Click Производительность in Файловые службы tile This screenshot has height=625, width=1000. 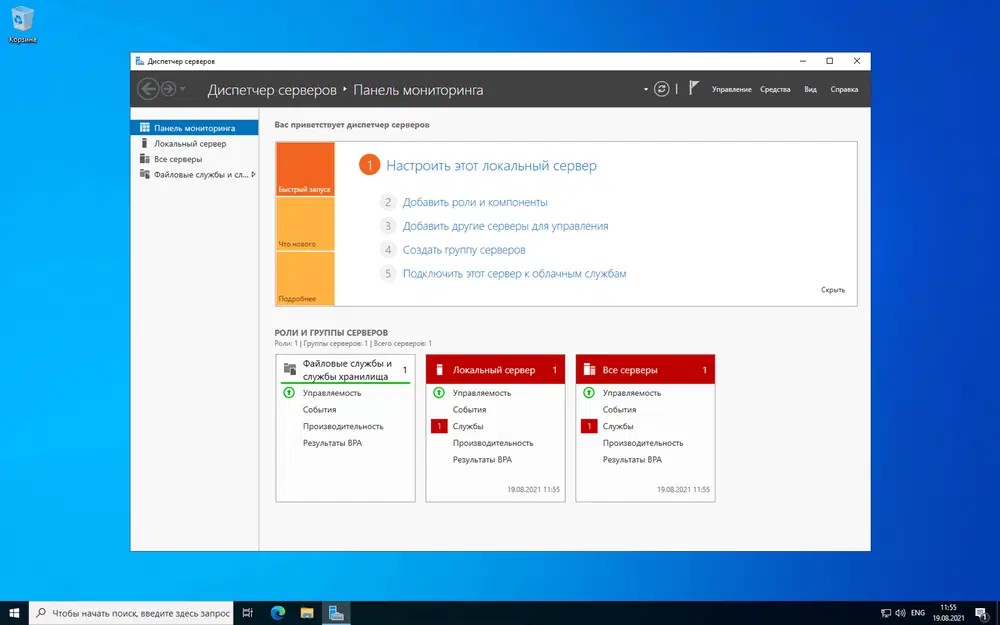pos(342,426)
